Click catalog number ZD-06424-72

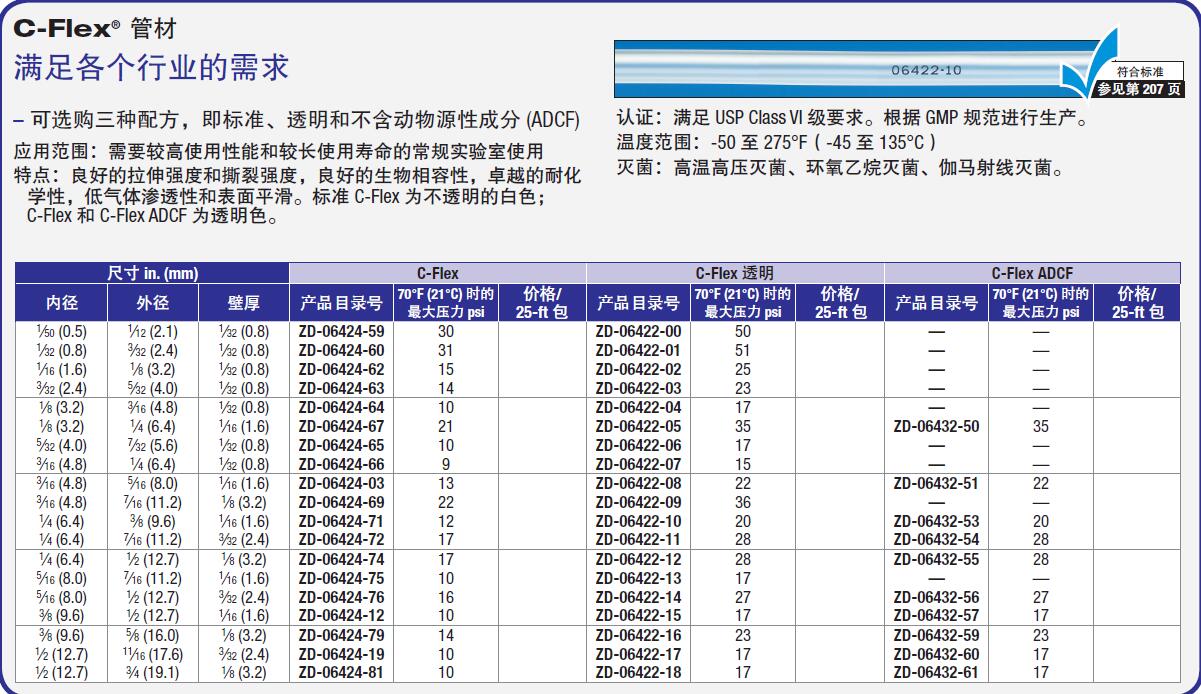tap(341, 540)
